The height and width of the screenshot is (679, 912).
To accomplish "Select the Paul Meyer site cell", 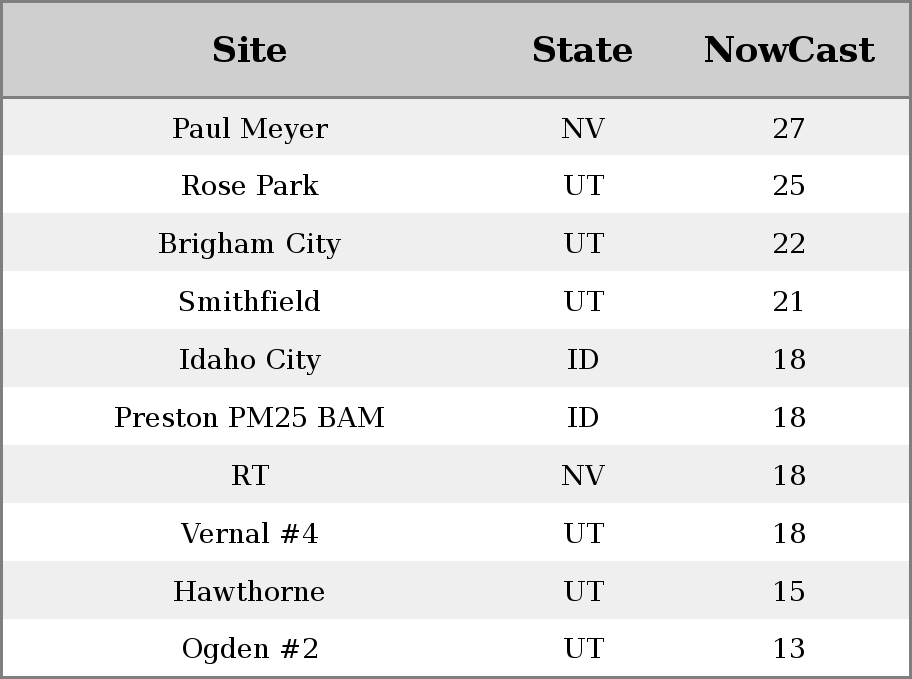I will pyautogui.click(x=250, y=129).
